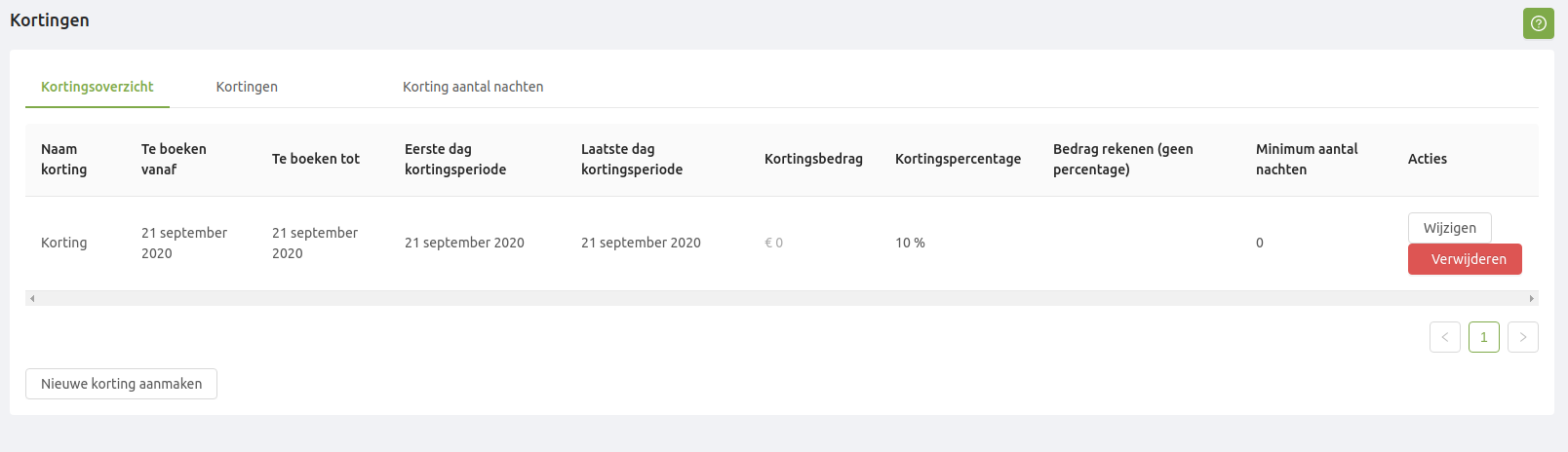The image size is (1568, 452).
Task: Click the Te boeken tot column header
Action: [x=316, y=159]
